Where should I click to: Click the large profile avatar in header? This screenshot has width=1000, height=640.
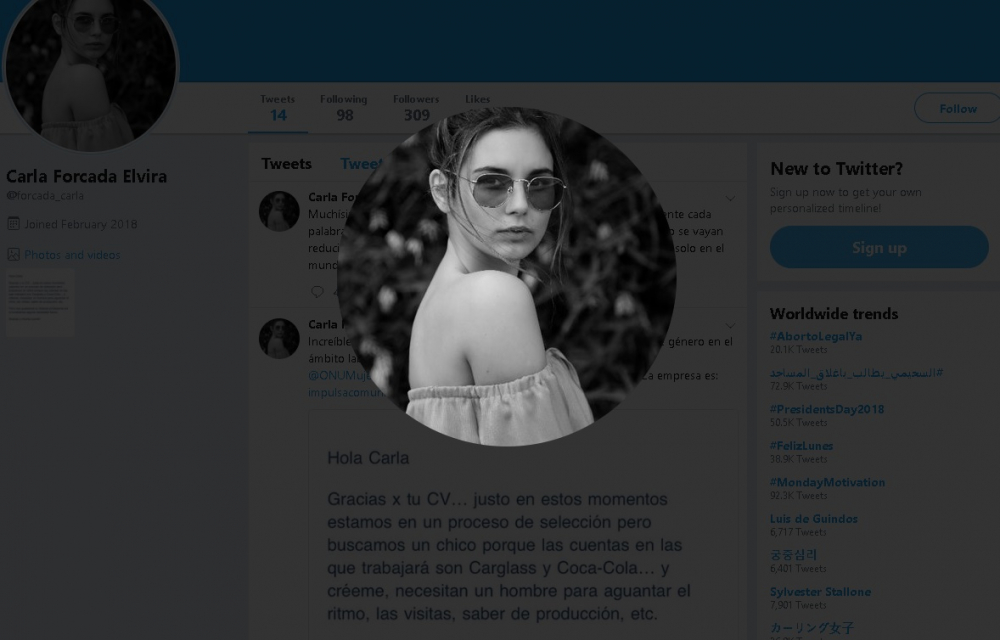[x=90, y=67]
